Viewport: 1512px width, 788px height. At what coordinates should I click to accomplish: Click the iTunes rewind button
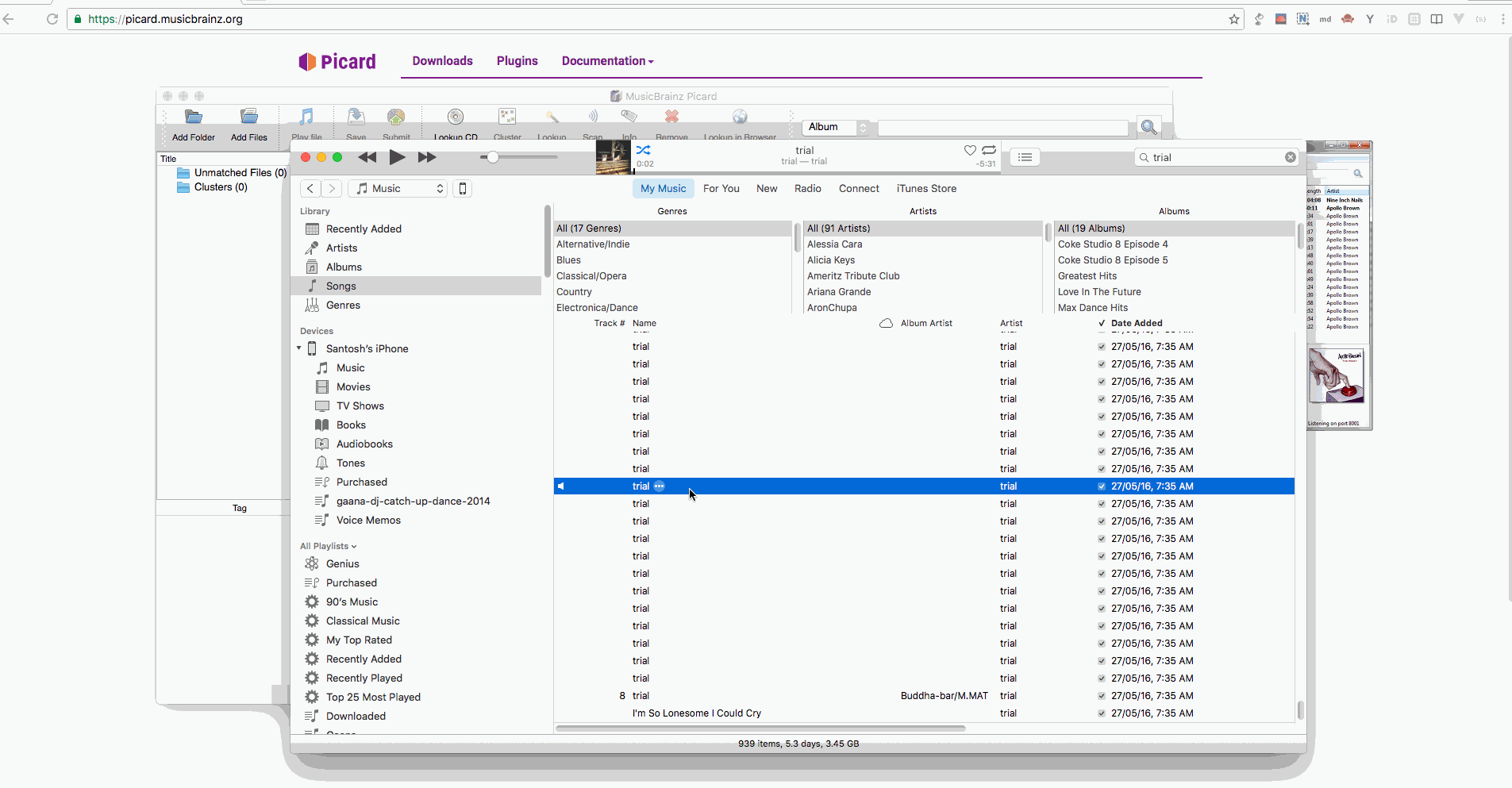click(x=367, y=157)
